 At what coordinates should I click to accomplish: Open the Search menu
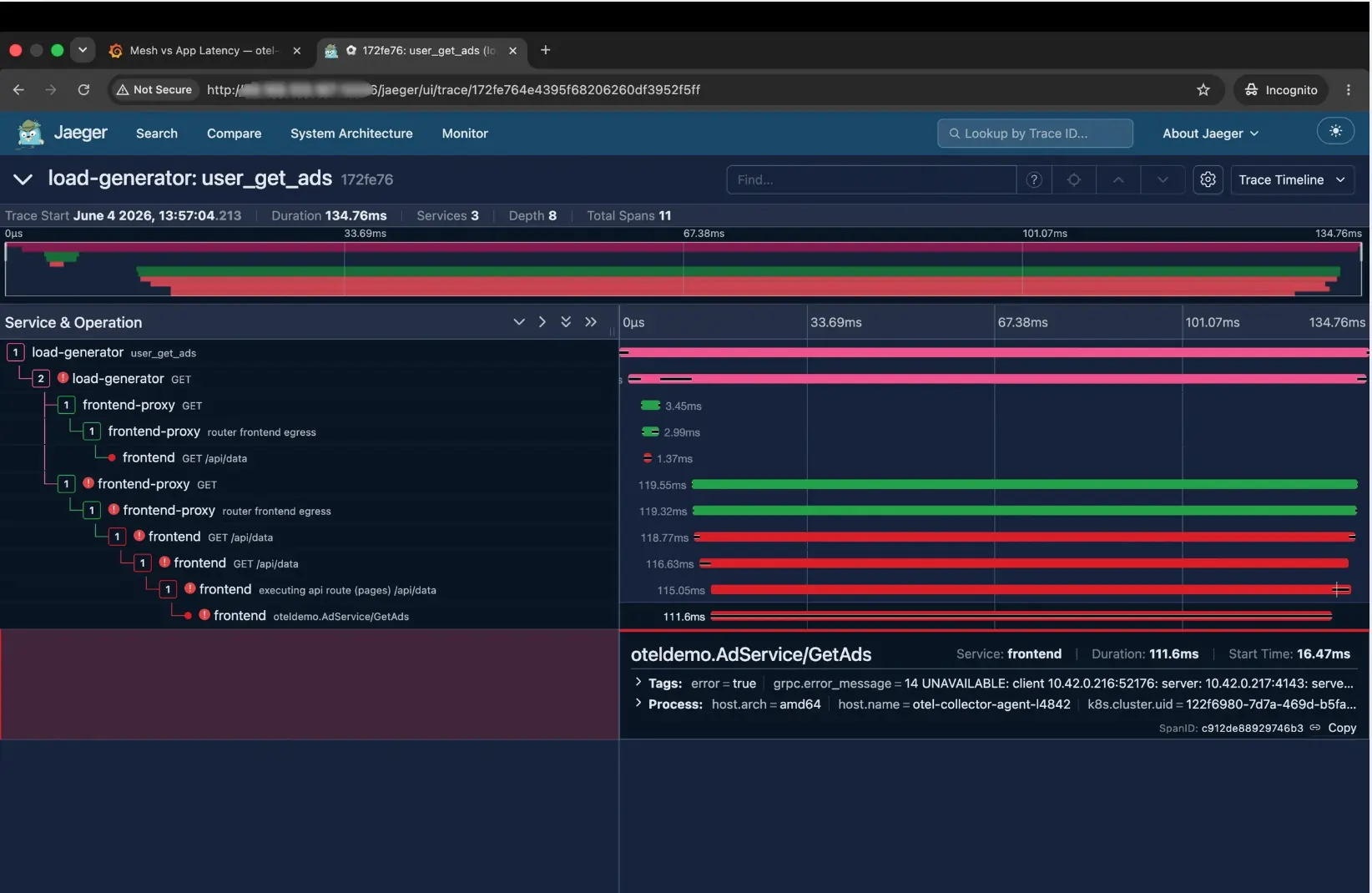[157, 134]
